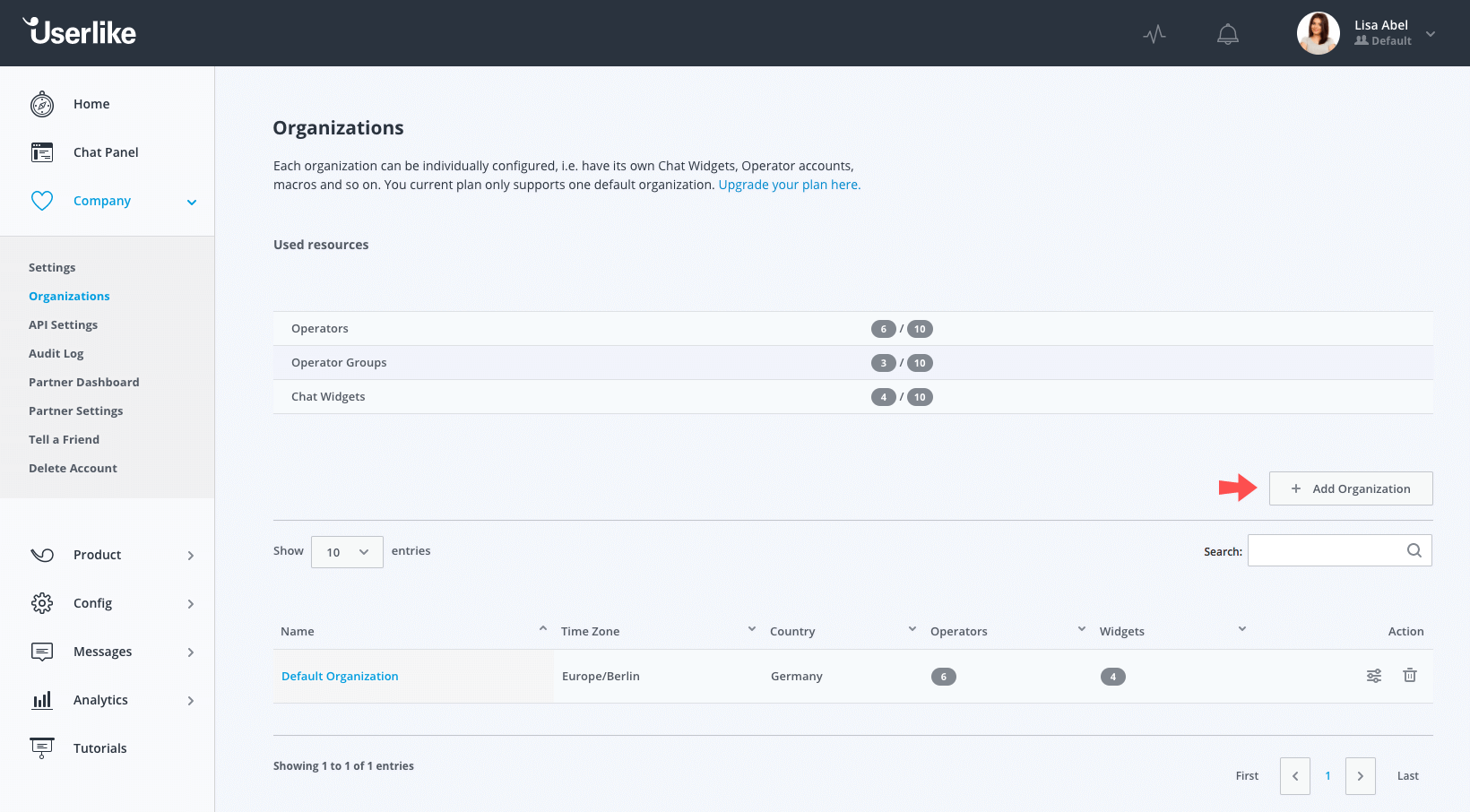Expand the Analytics menu section
This screenshot has width=1470, height=812.
click(x=191, y=701)
